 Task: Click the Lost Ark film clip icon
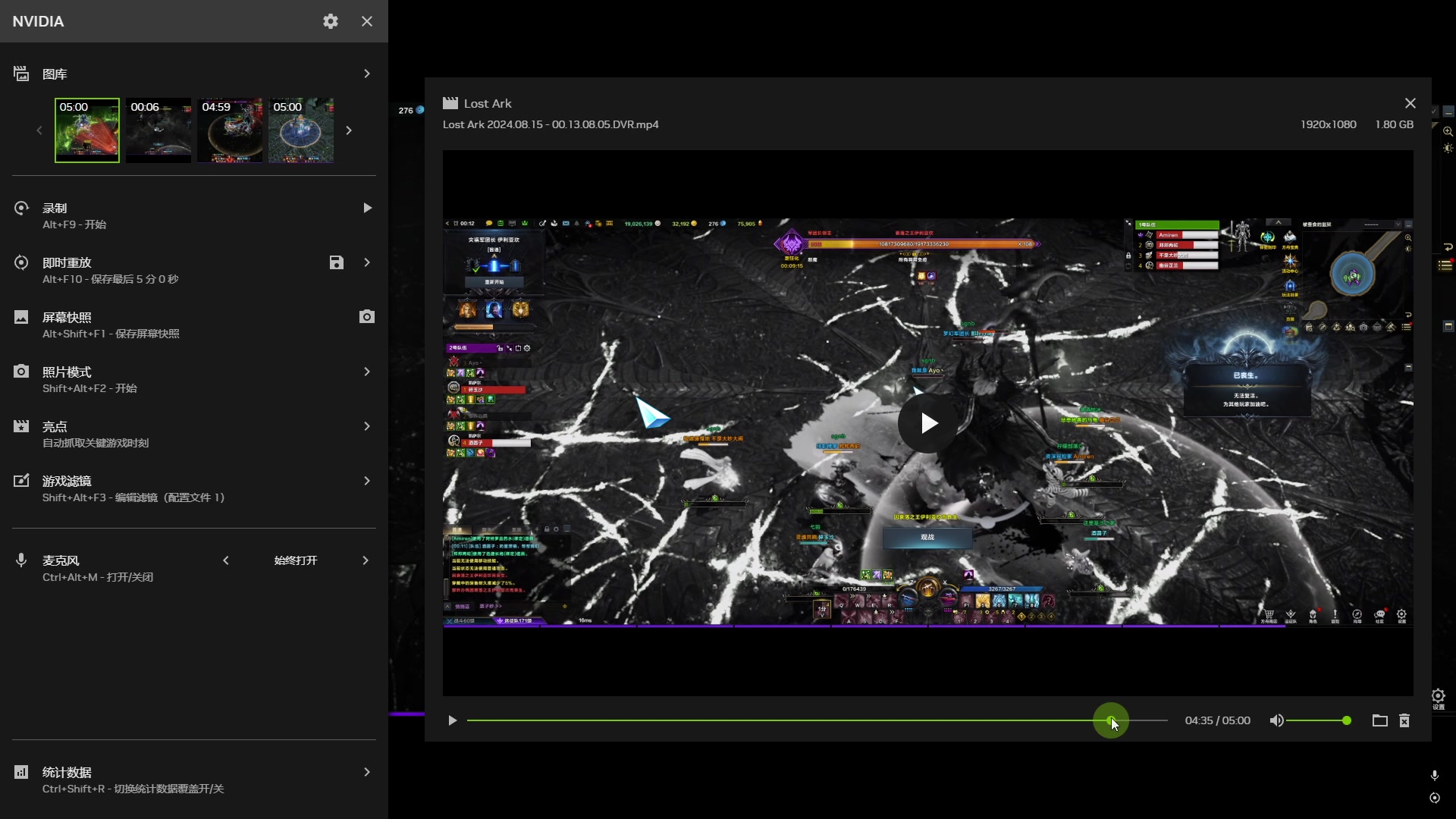(450, 103)
